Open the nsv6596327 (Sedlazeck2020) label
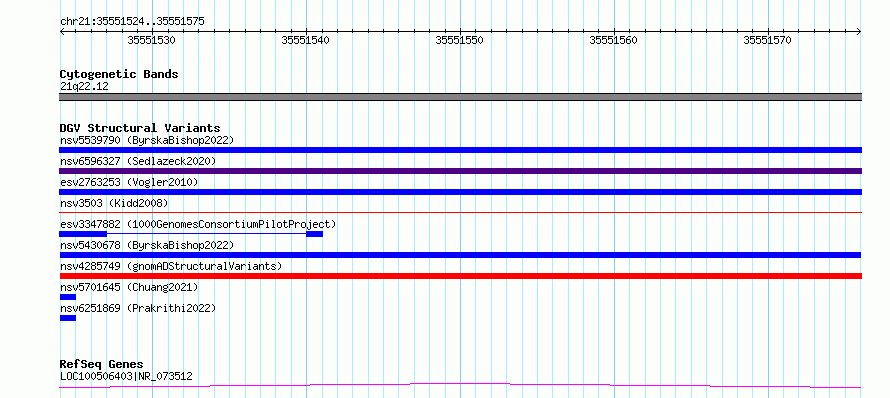Screen dimensions: 890x398 (x=138, y=161)
